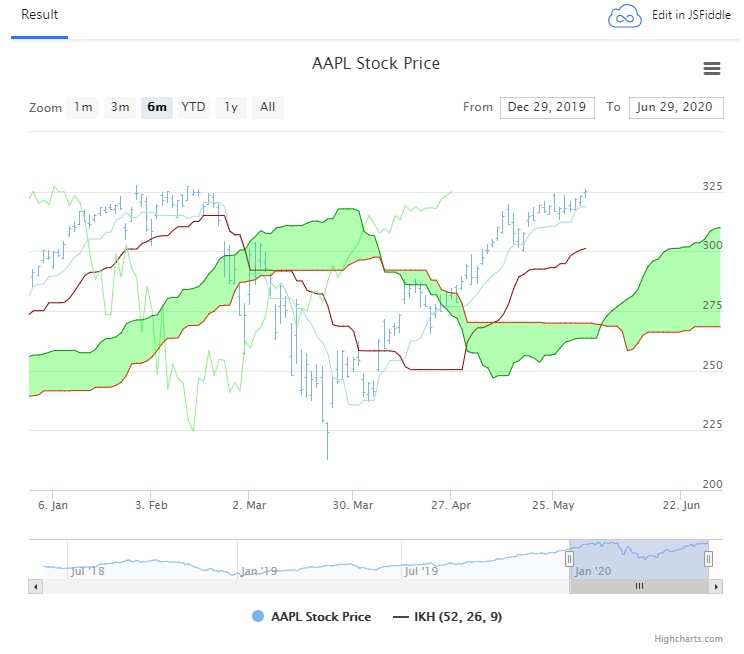Screen dimensions: 744x654
Task: Switch zoom range to 1y
Action: click(231, 107)
